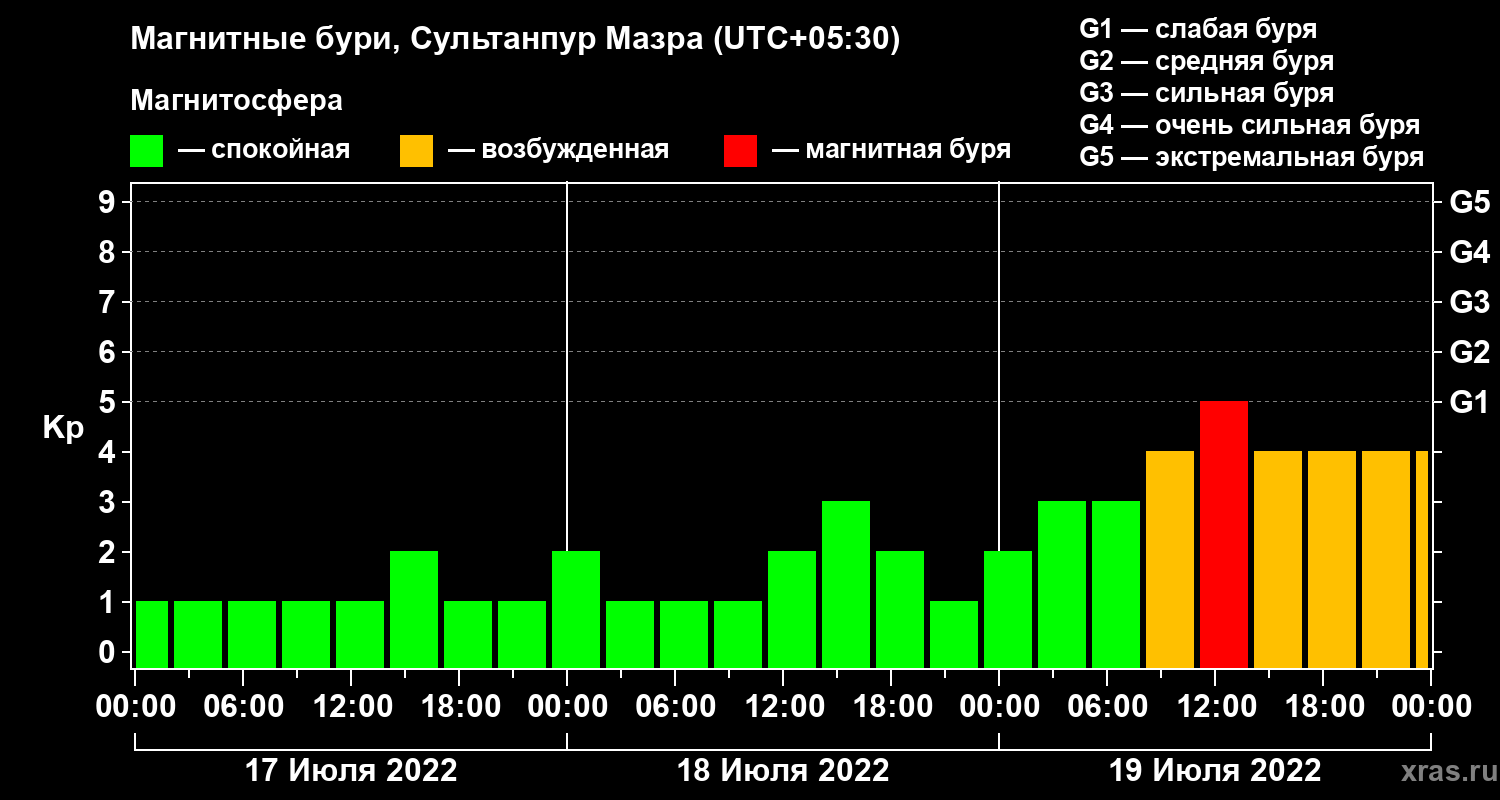Select the legend text "— возбужденная"

(558, 150)
